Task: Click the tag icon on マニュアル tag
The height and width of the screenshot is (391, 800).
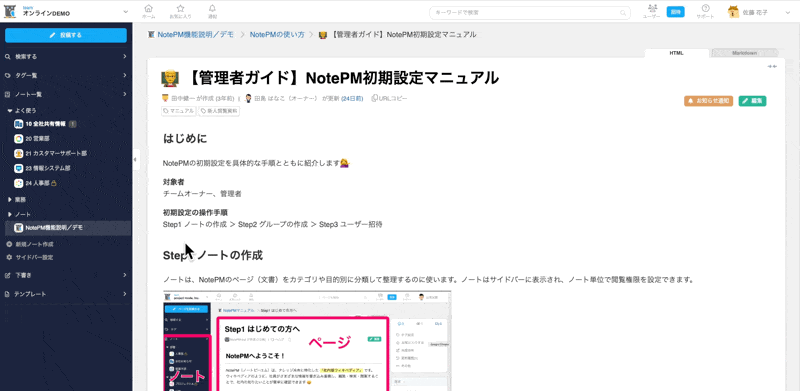Action: pos(166,111)
